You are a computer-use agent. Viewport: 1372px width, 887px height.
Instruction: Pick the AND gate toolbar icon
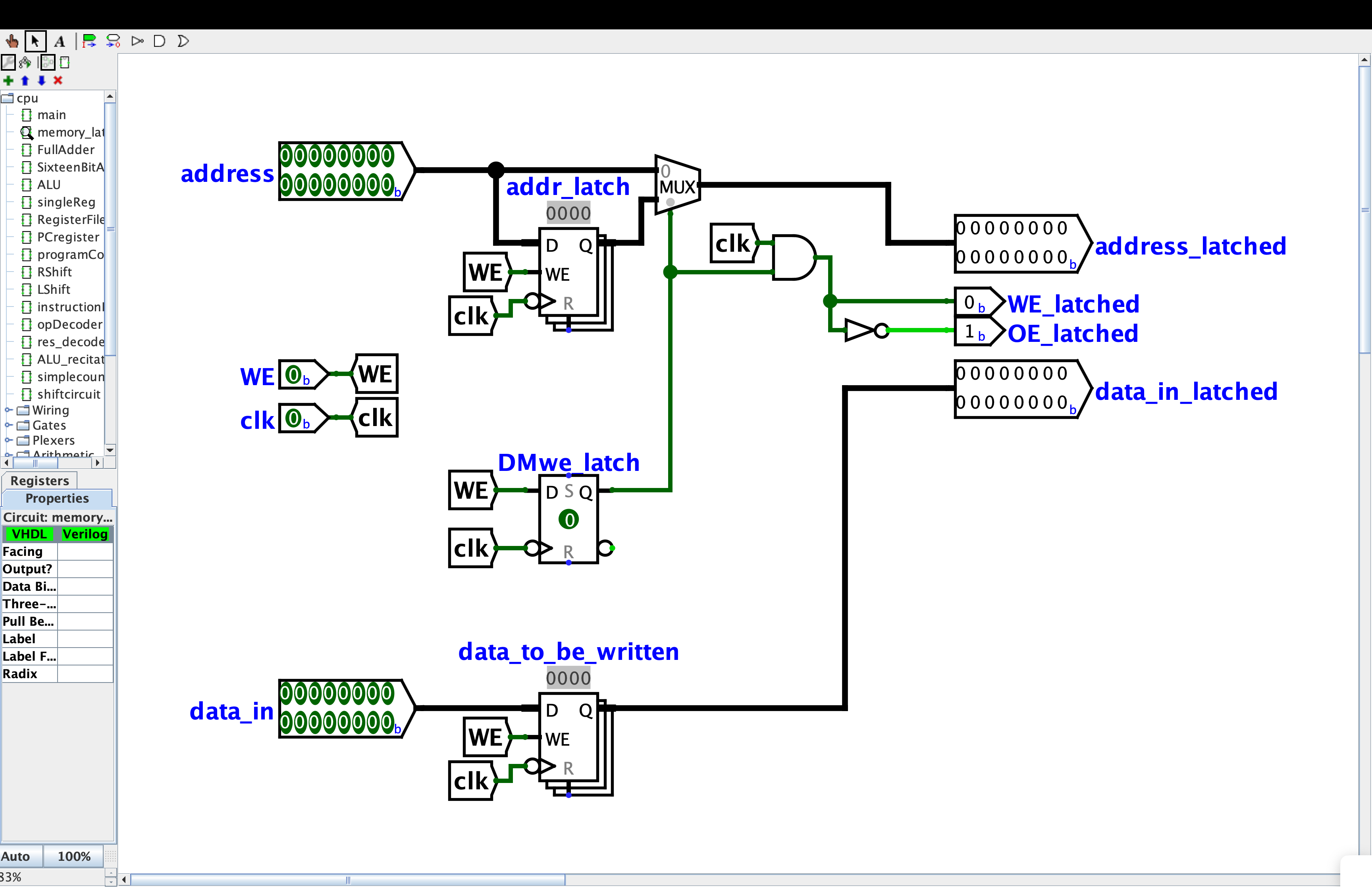point(160,41)
